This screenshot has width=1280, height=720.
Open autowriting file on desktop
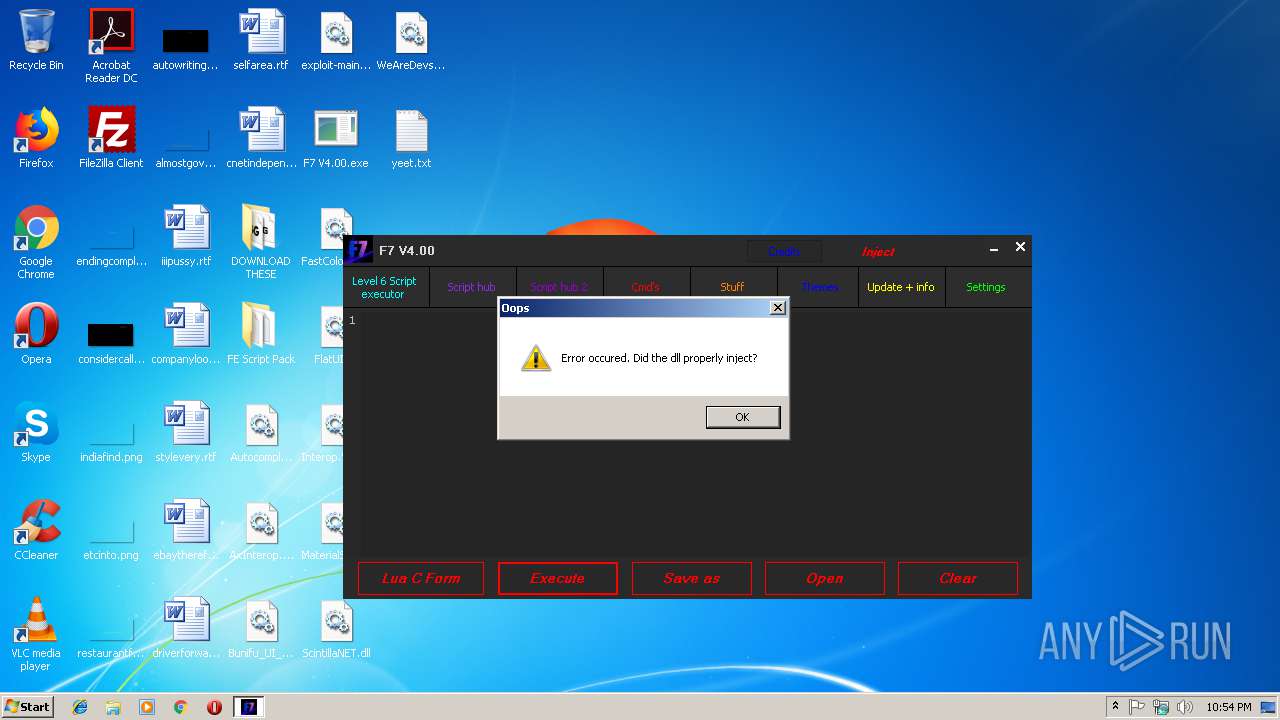(x=186, y=48)
